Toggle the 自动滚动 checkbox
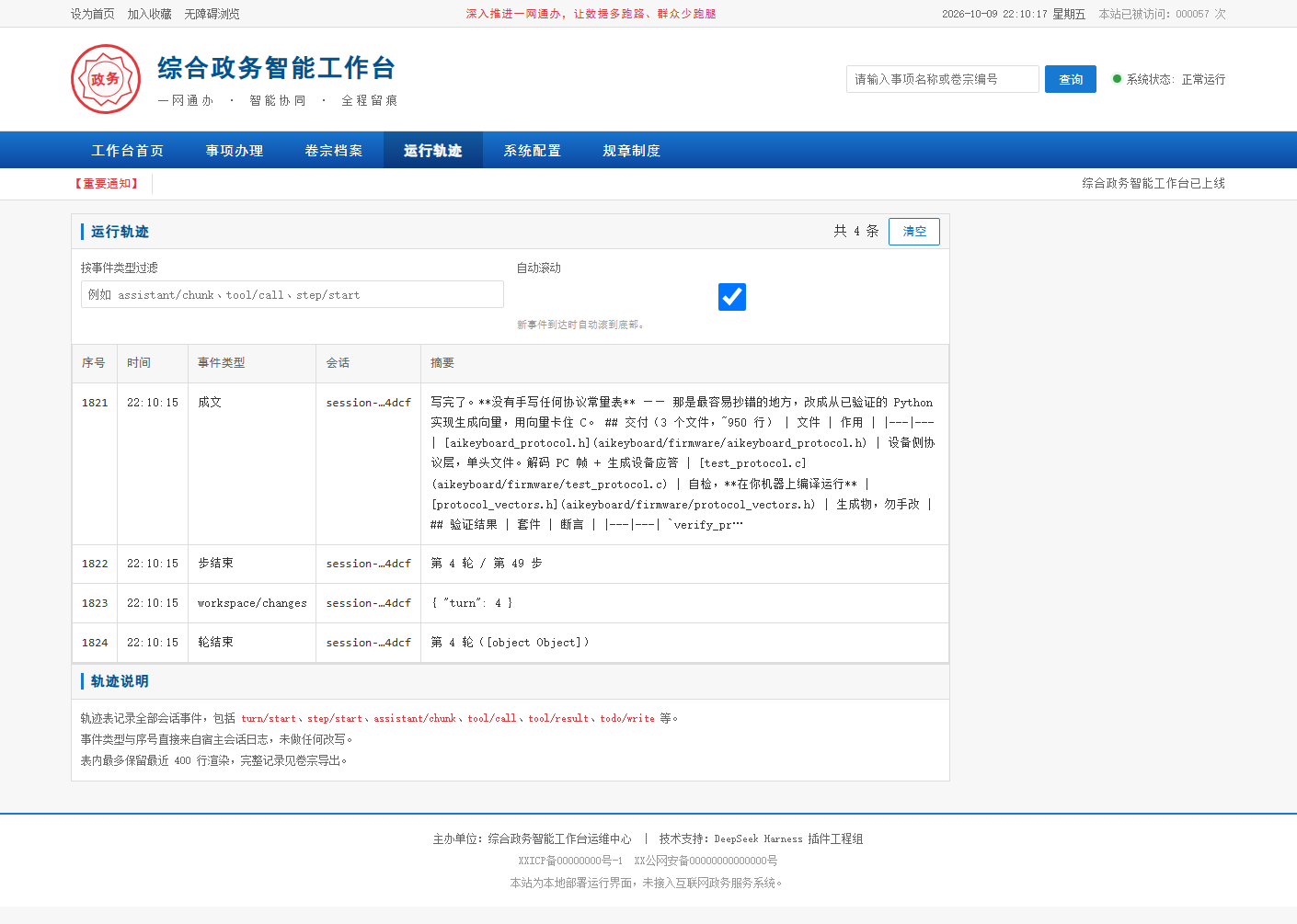Screen dimensions: 1297x924 (x=732, y=297)
